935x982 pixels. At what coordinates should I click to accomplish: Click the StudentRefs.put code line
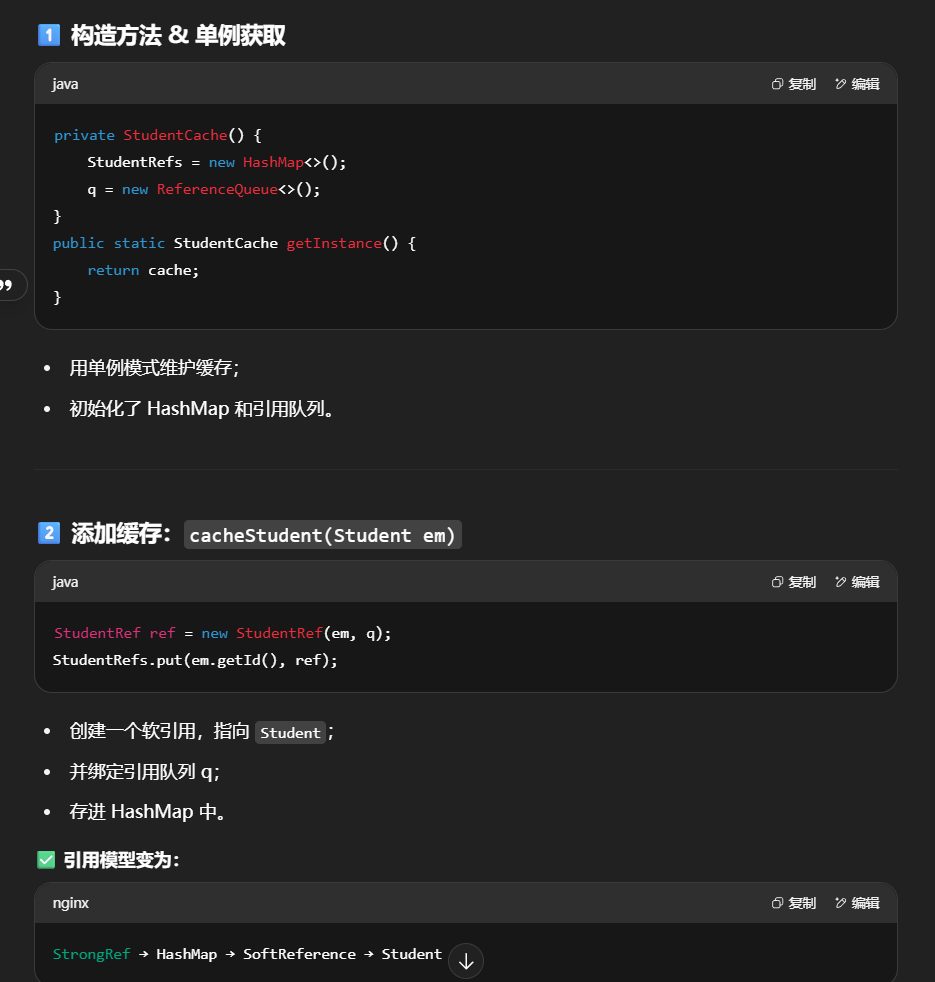(195, 660)
